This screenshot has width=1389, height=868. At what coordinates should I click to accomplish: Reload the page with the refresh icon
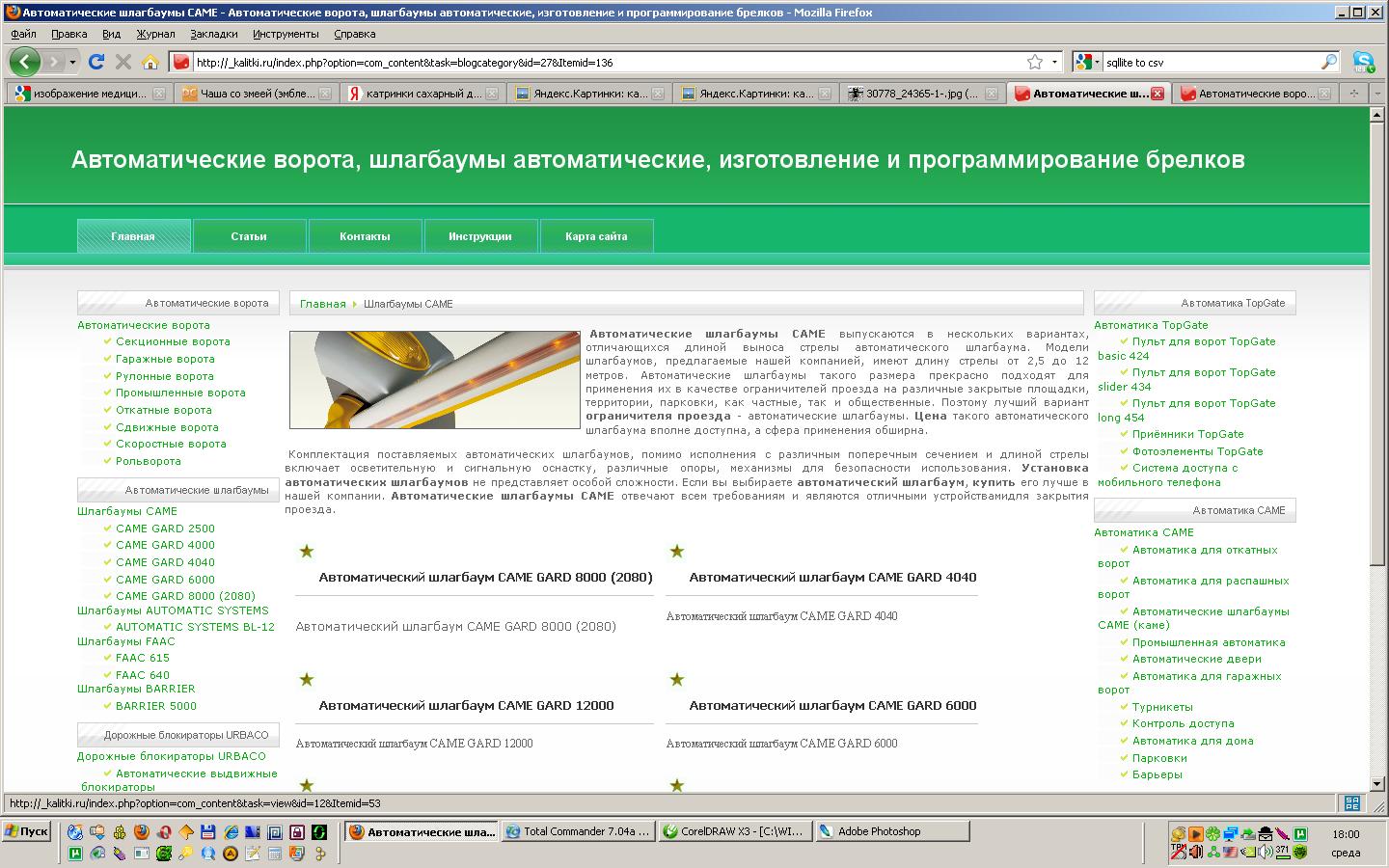[95, 62]
